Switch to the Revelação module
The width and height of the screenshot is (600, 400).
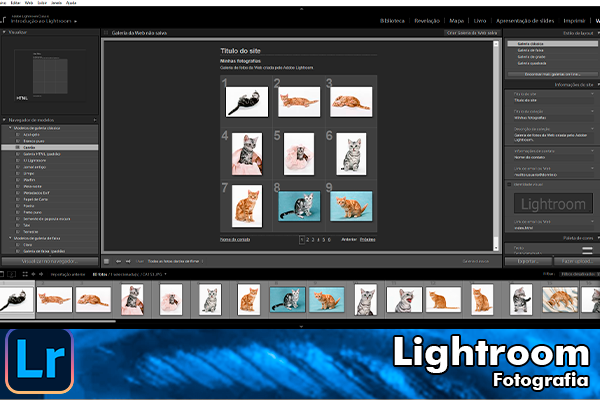pyautogui.click(x=427, y=21)
